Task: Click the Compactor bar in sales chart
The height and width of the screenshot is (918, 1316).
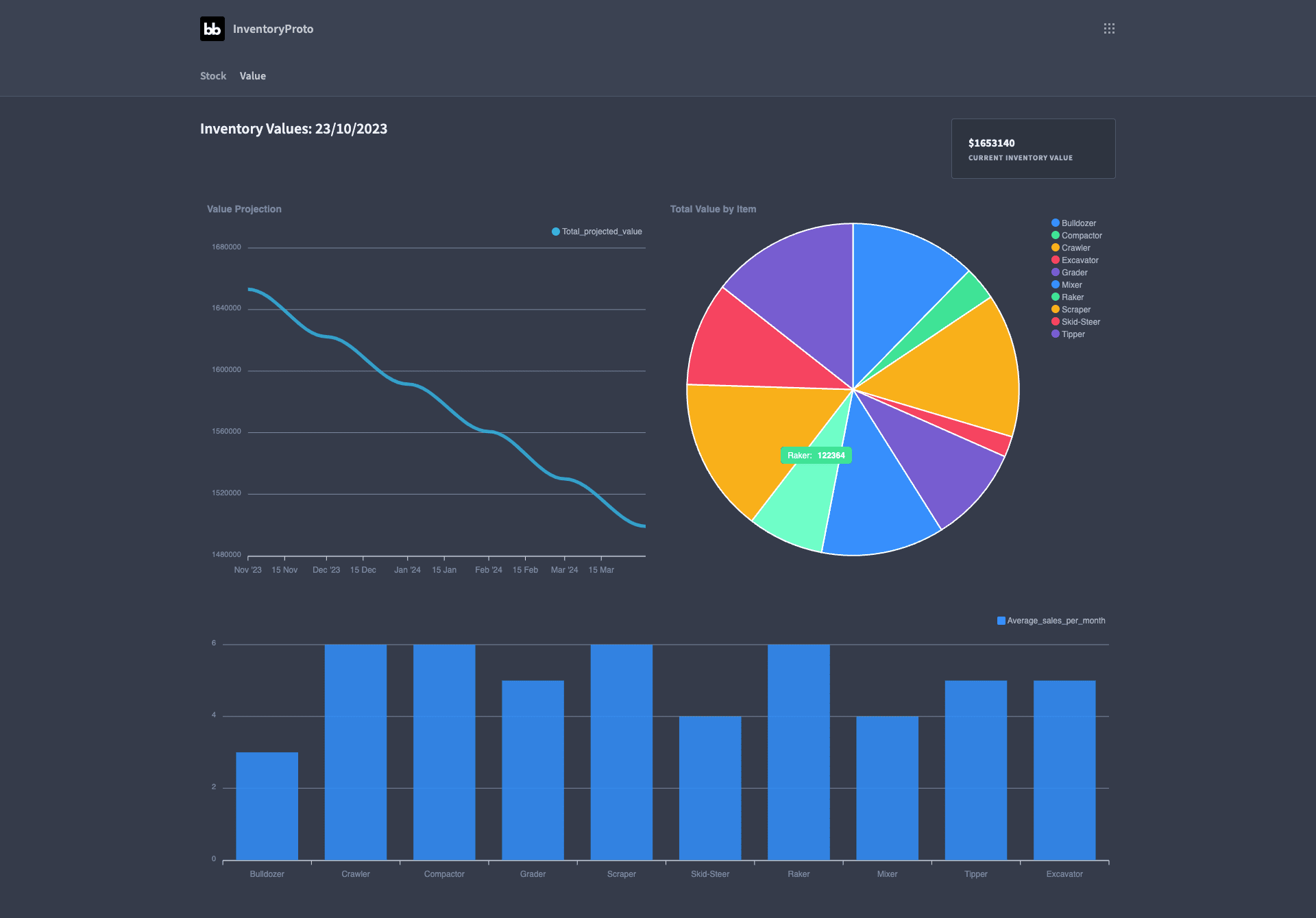Action: point(444,752)
